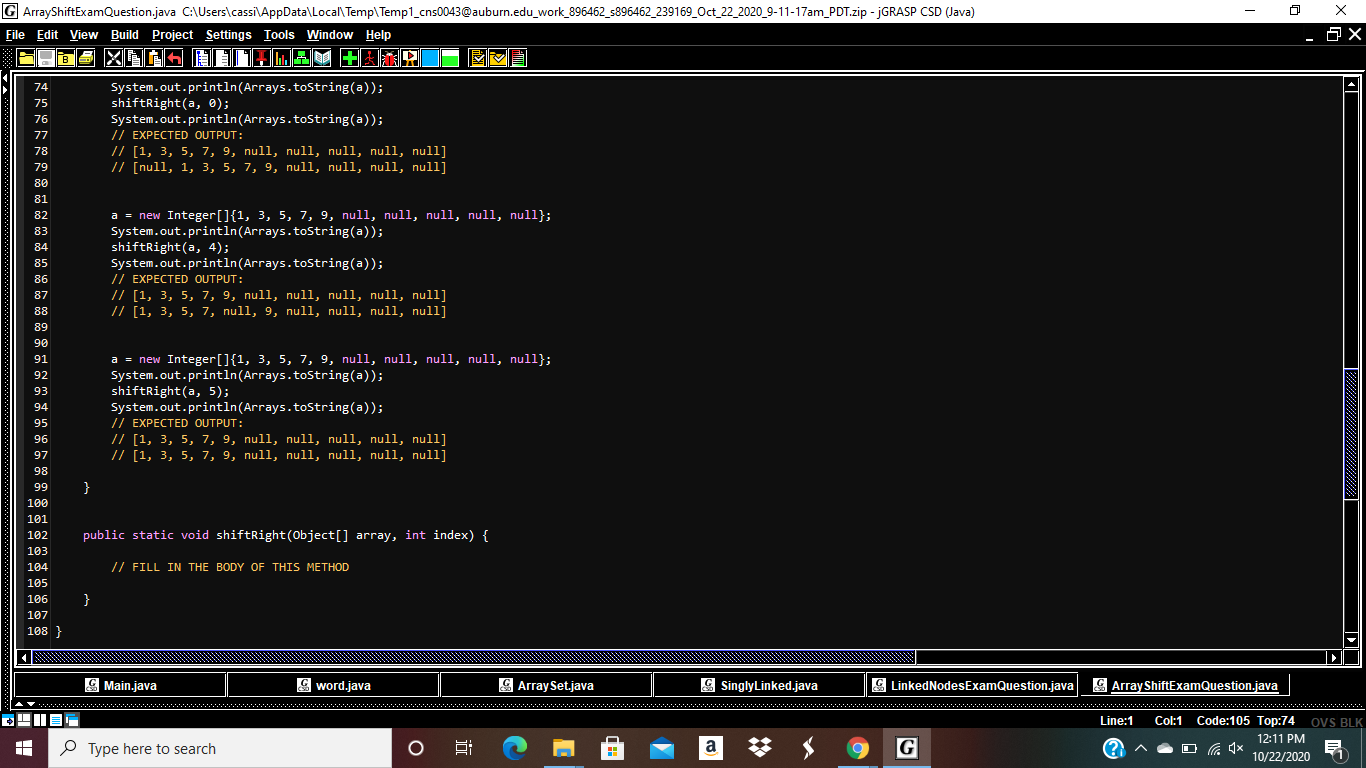
Task: Click the Open File folder icon
Action: tap(27, 58)
